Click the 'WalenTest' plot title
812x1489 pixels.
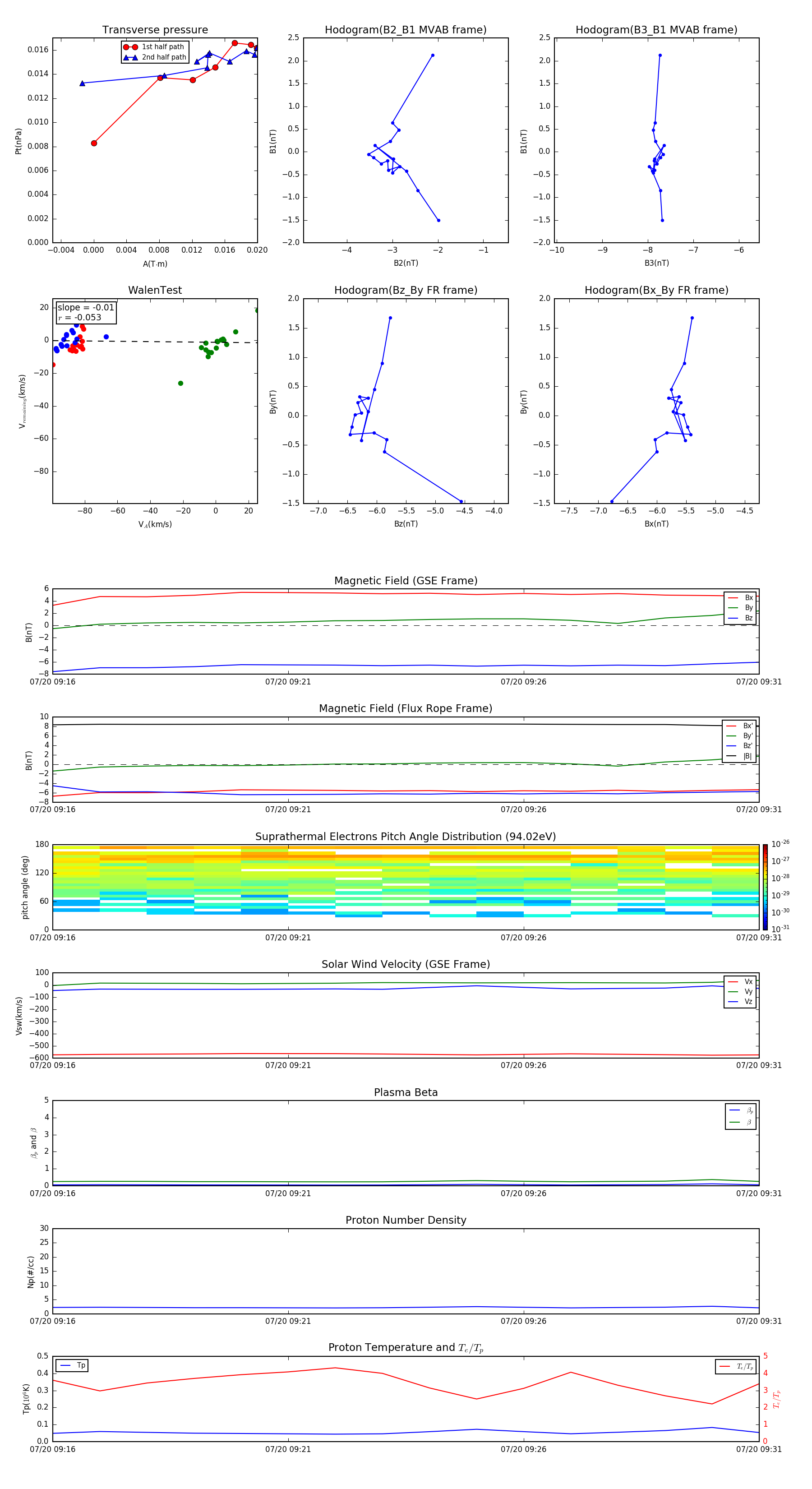click(x=155, y=290)
